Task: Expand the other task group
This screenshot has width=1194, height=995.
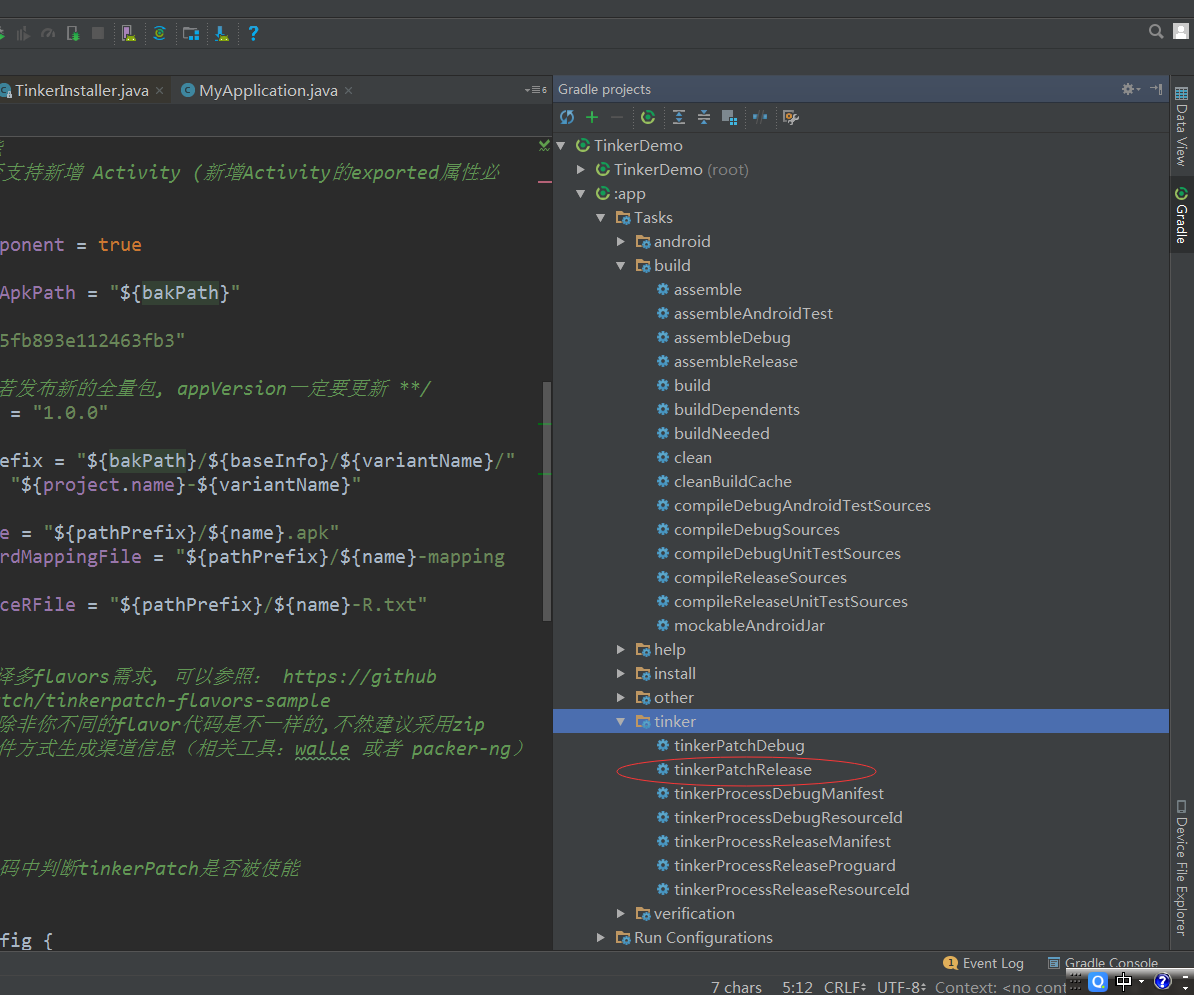Action: (x=621, y=697)
